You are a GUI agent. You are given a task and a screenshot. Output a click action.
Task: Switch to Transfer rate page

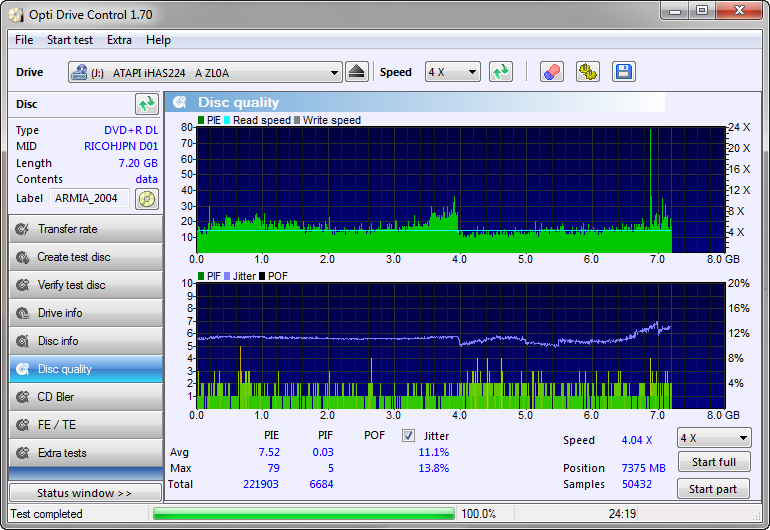(86, 229)
